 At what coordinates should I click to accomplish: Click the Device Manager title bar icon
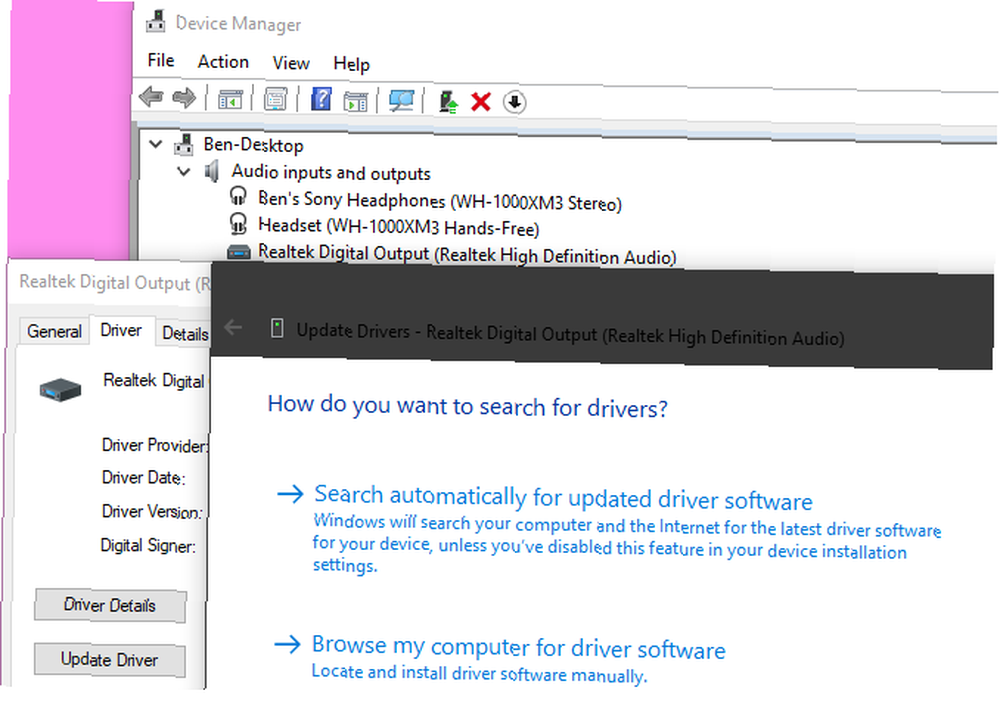156,22
